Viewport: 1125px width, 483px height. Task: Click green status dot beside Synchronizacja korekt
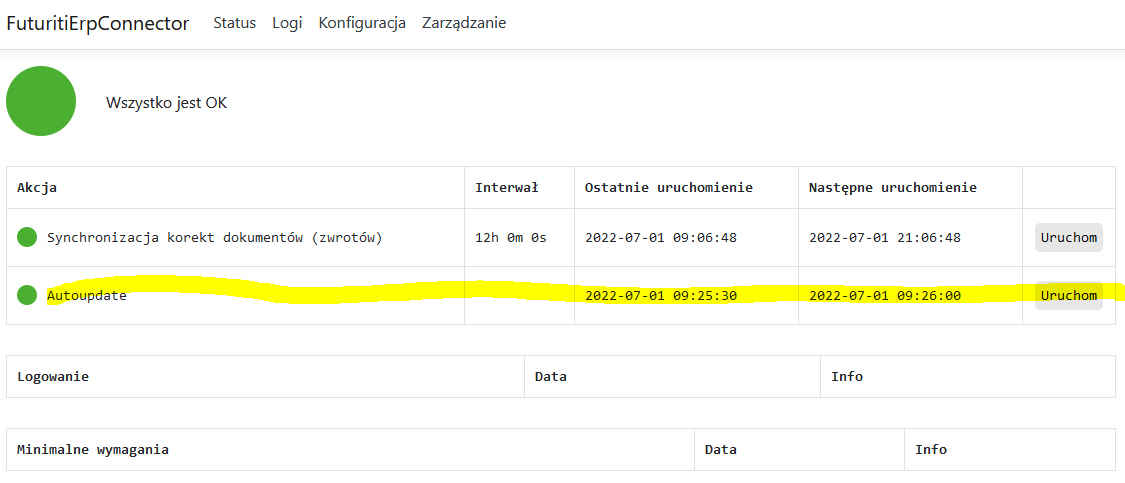click(x=27, y=237)
